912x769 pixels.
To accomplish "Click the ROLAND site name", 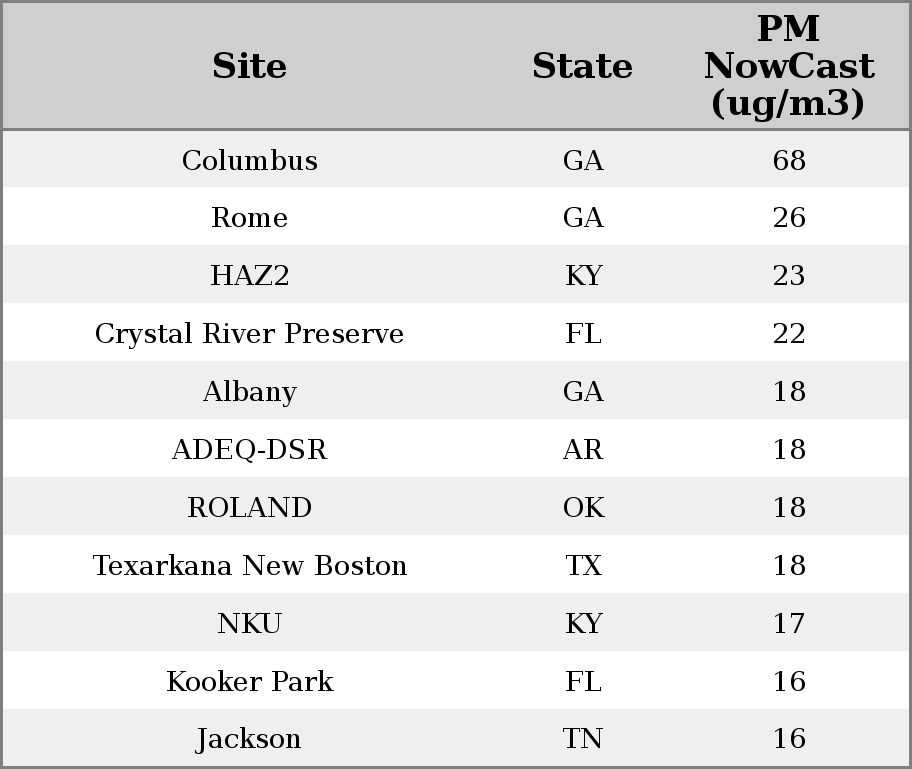I will coord(250,508).
